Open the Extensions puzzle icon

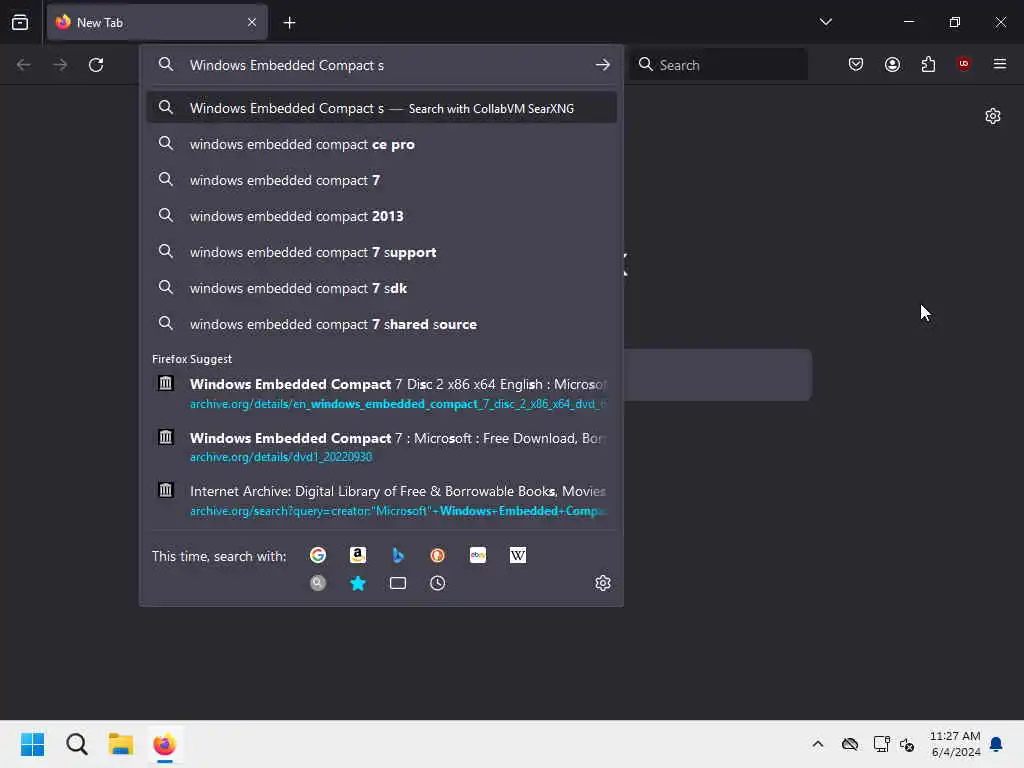[928, 64]
